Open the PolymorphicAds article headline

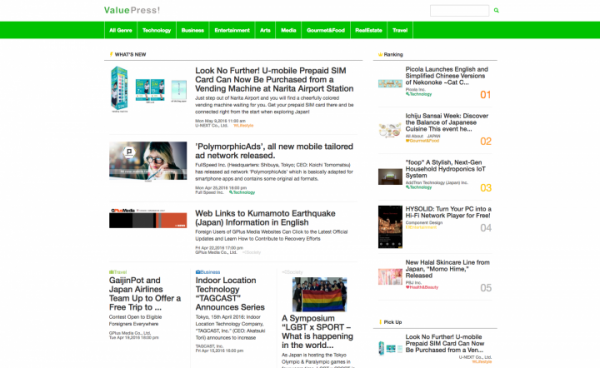[274, 151]
